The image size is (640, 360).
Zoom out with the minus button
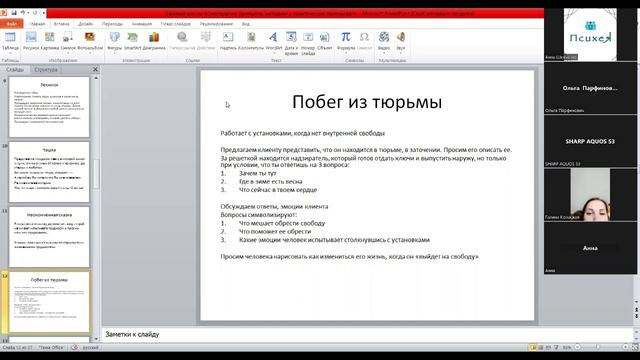tap(577, 347)
